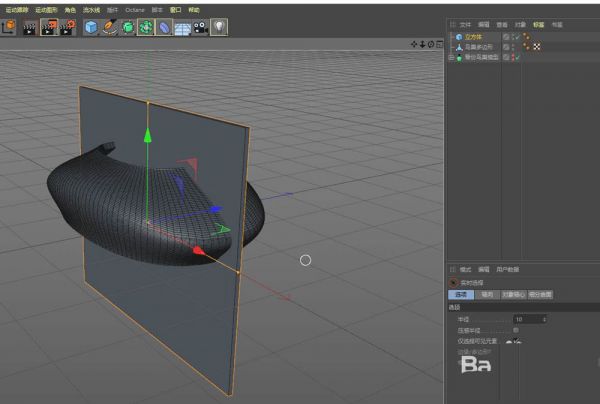Click the 半径 field stepper arrows
The height and width of the screenshot is (404, 600).
(544, 319)
